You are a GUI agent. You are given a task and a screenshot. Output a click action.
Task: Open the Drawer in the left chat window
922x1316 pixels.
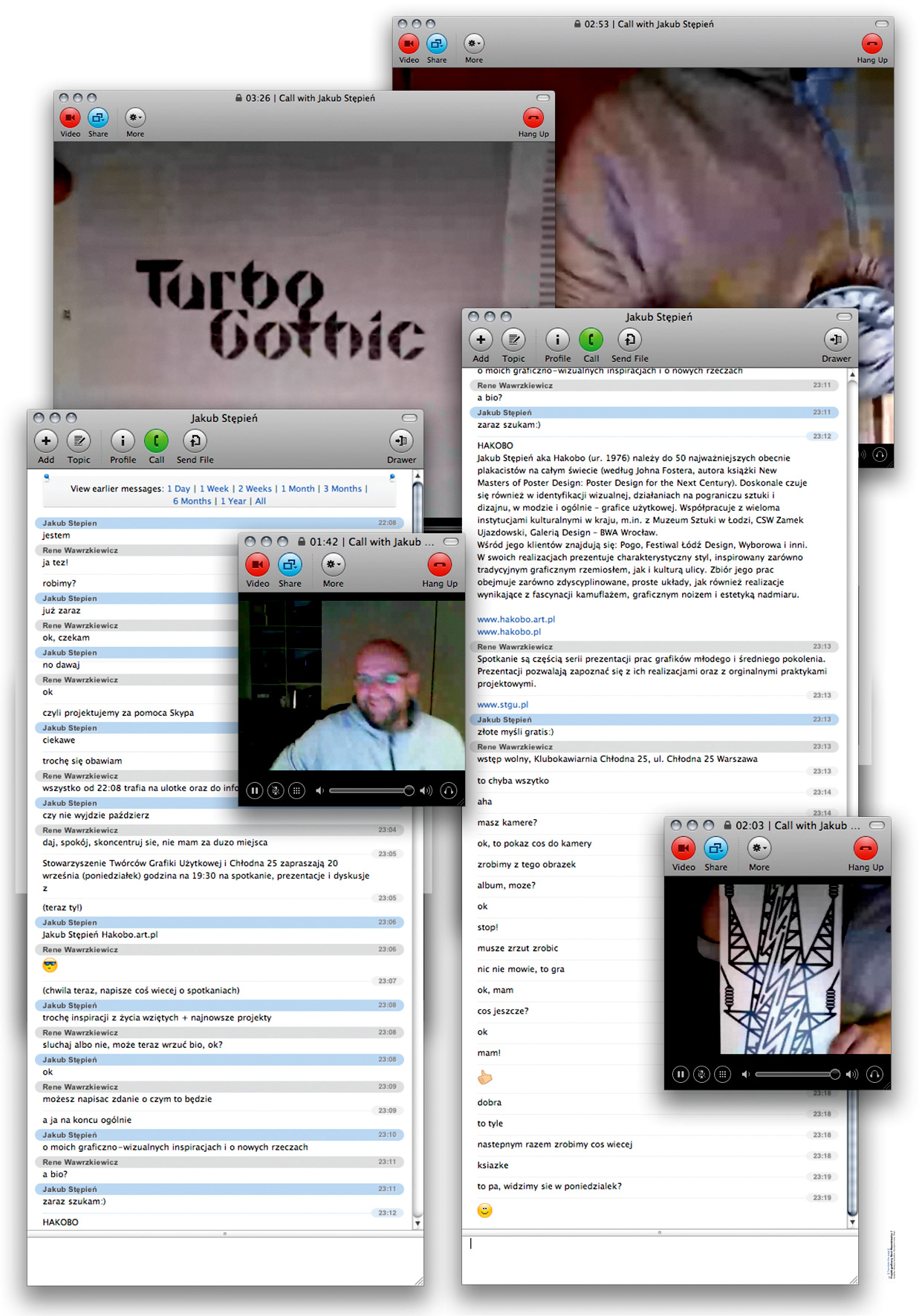(401, 441)
